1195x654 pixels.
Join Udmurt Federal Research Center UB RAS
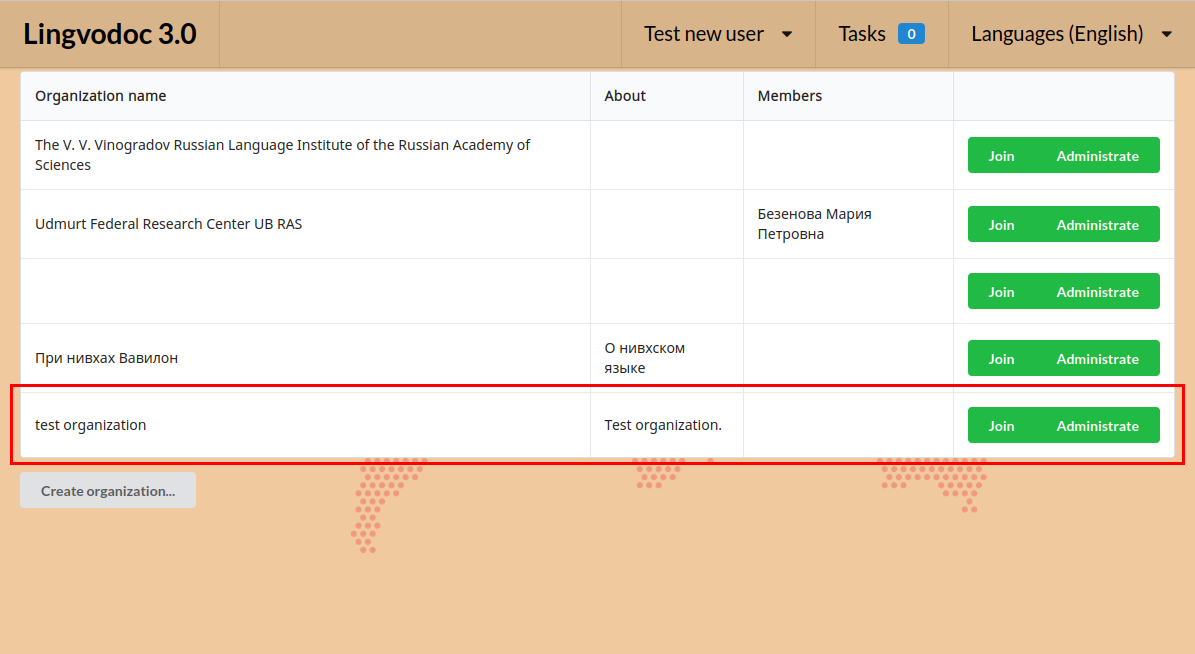click(1001, 224)
